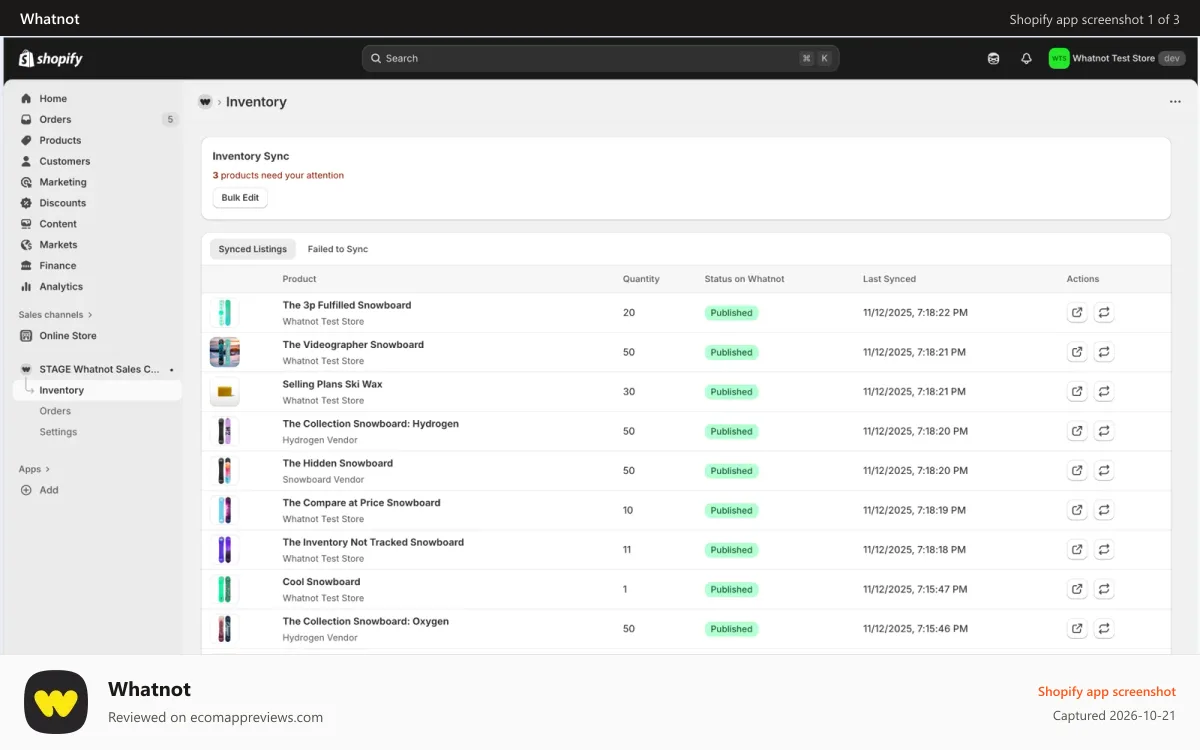Click Selling Plans Ski Wax thumbnail
The height and width of the screenshot is (750, 1200).
coord(224,392)
